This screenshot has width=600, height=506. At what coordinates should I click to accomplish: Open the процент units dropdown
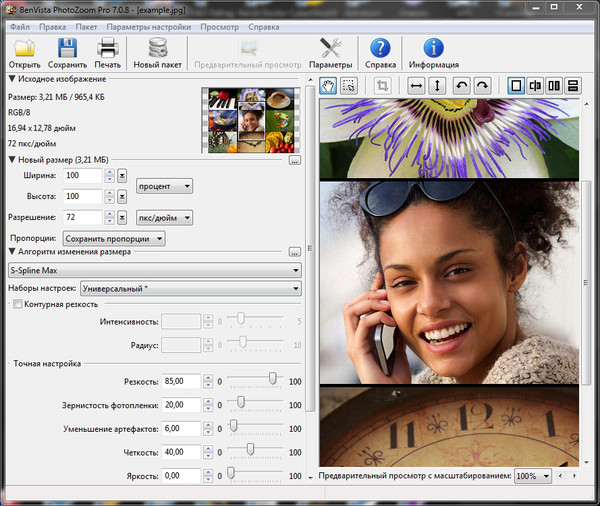pos(165,185)
